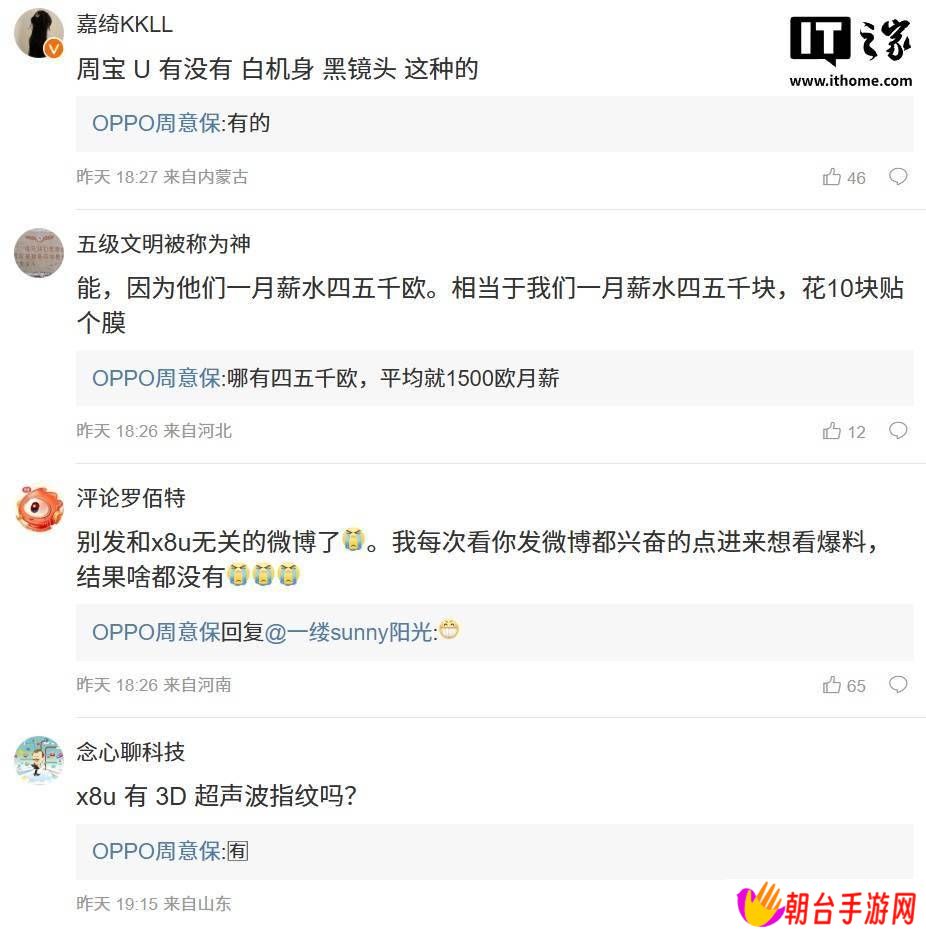The image size is (926, 929).
Task: Open 嘉绮KKLL's profile avatar
Action: pyautogui.click(x=39, y=33)
